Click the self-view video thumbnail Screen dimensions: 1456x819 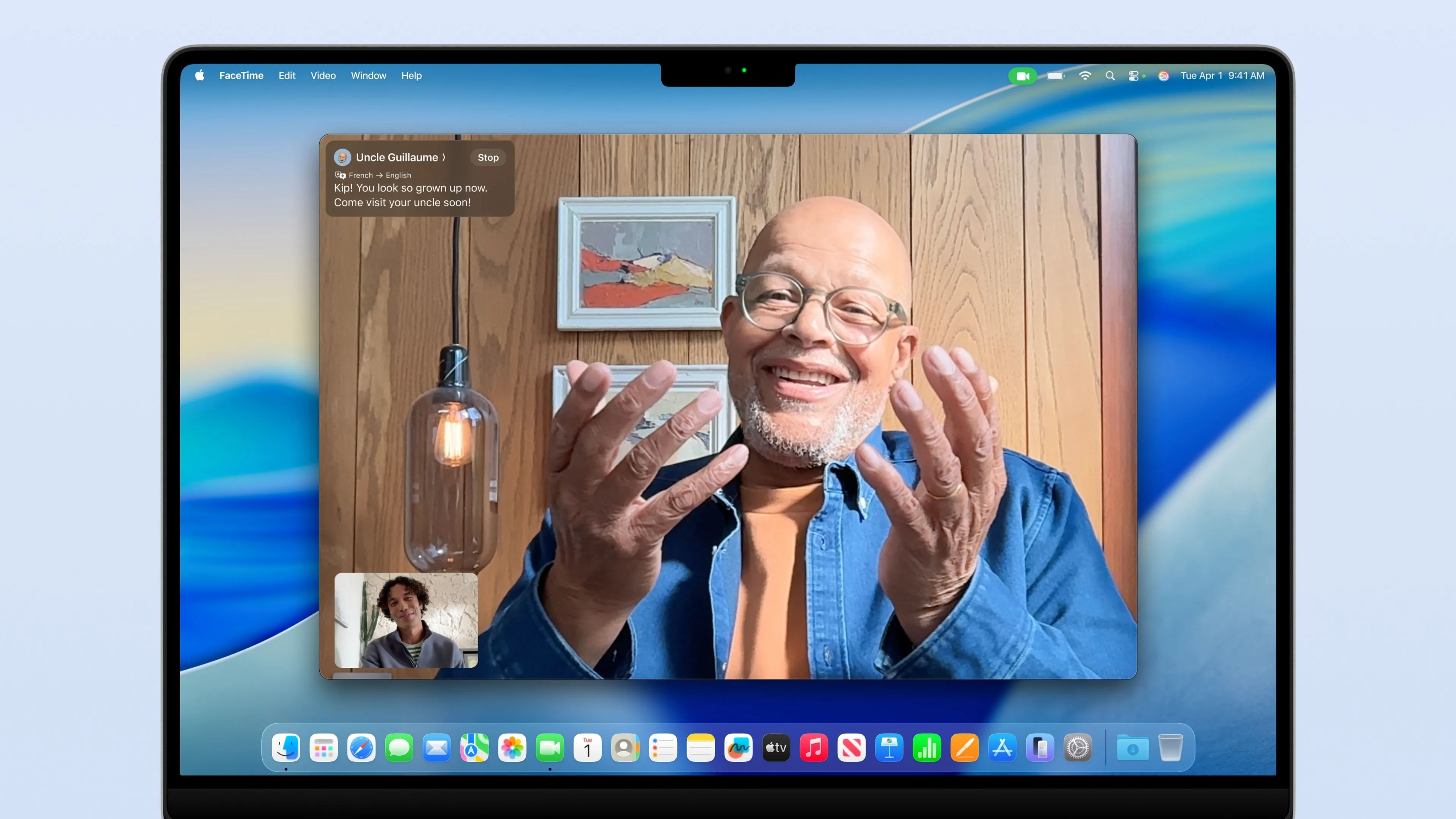click(406, 620)
